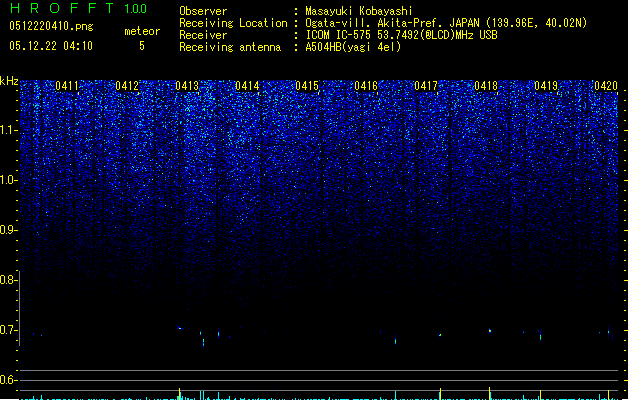Select the filename 0512220410.png

51,26
